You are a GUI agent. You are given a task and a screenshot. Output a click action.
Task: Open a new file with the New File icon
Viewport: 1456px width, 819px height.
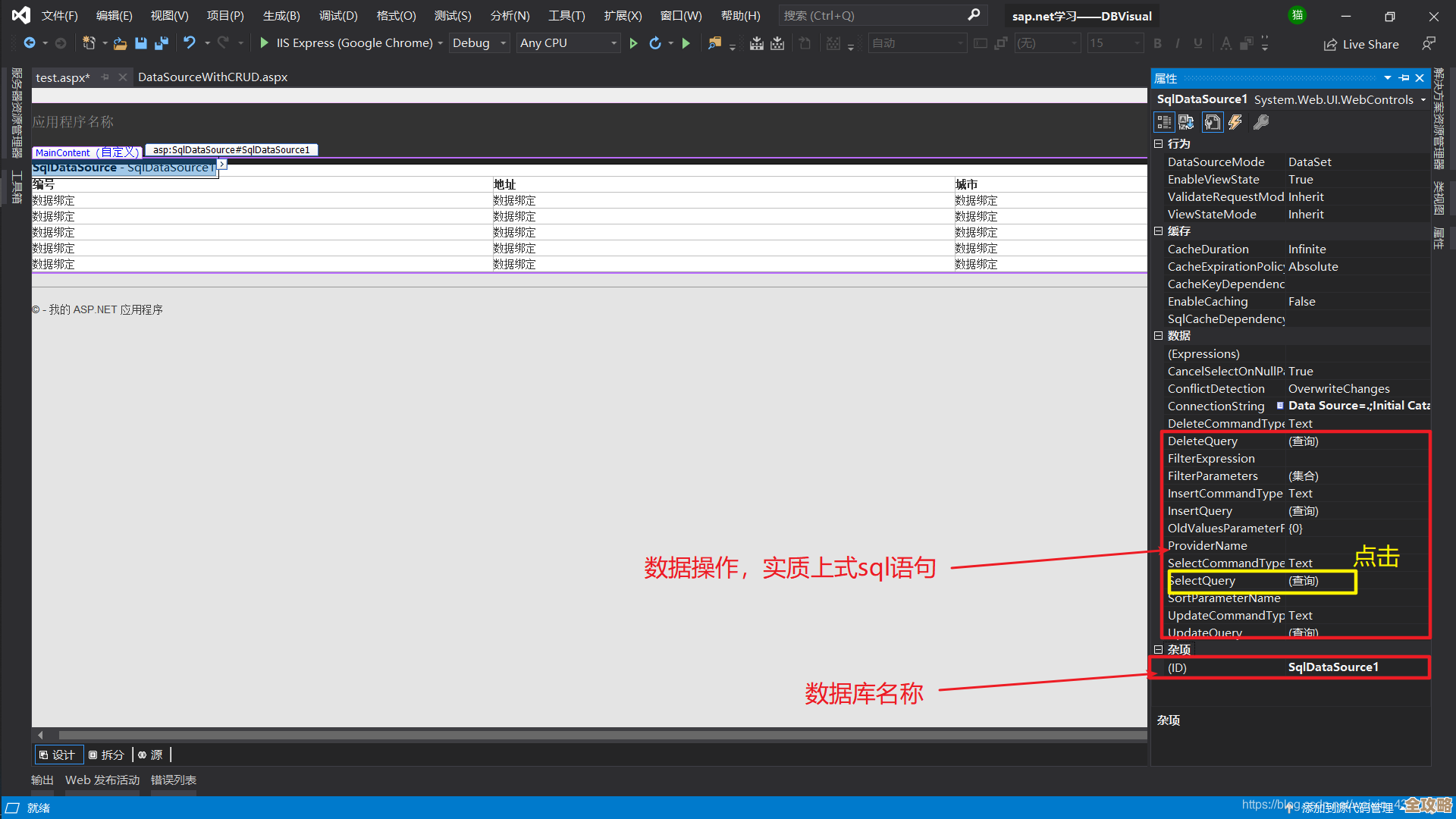tap(89, 43)
